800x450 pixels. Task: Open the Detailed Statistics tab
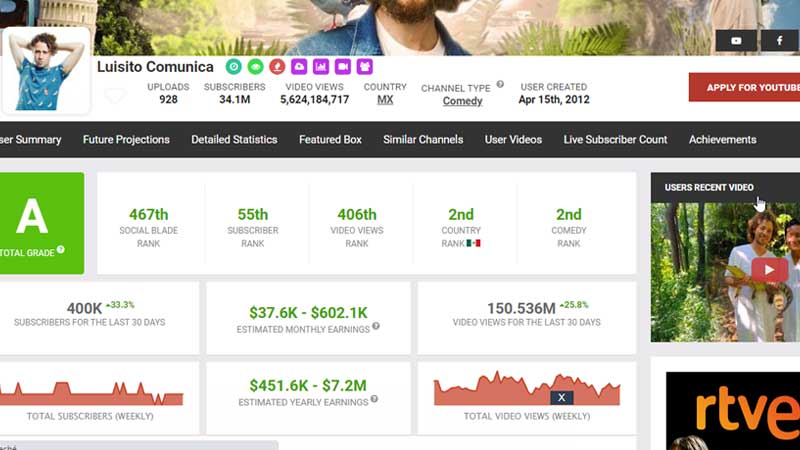coord(234,140)
